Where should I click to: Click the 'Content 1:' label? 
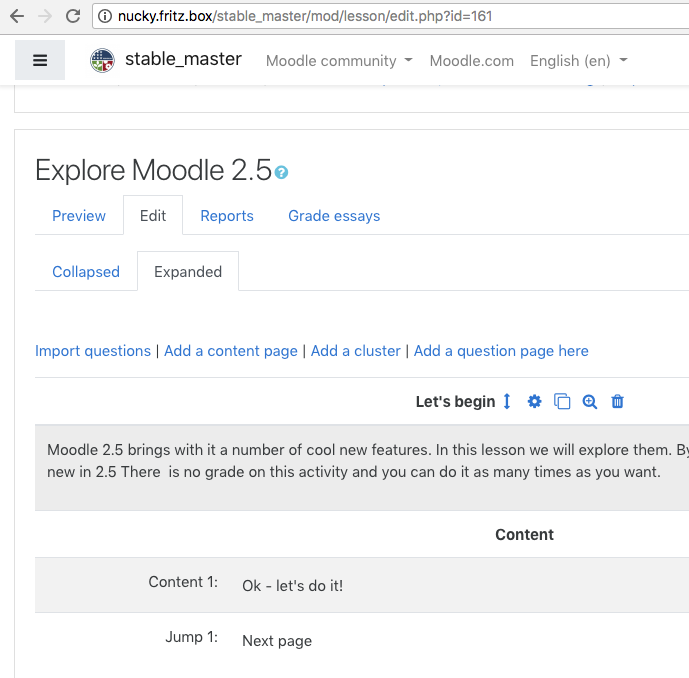(x=183, y=581)
